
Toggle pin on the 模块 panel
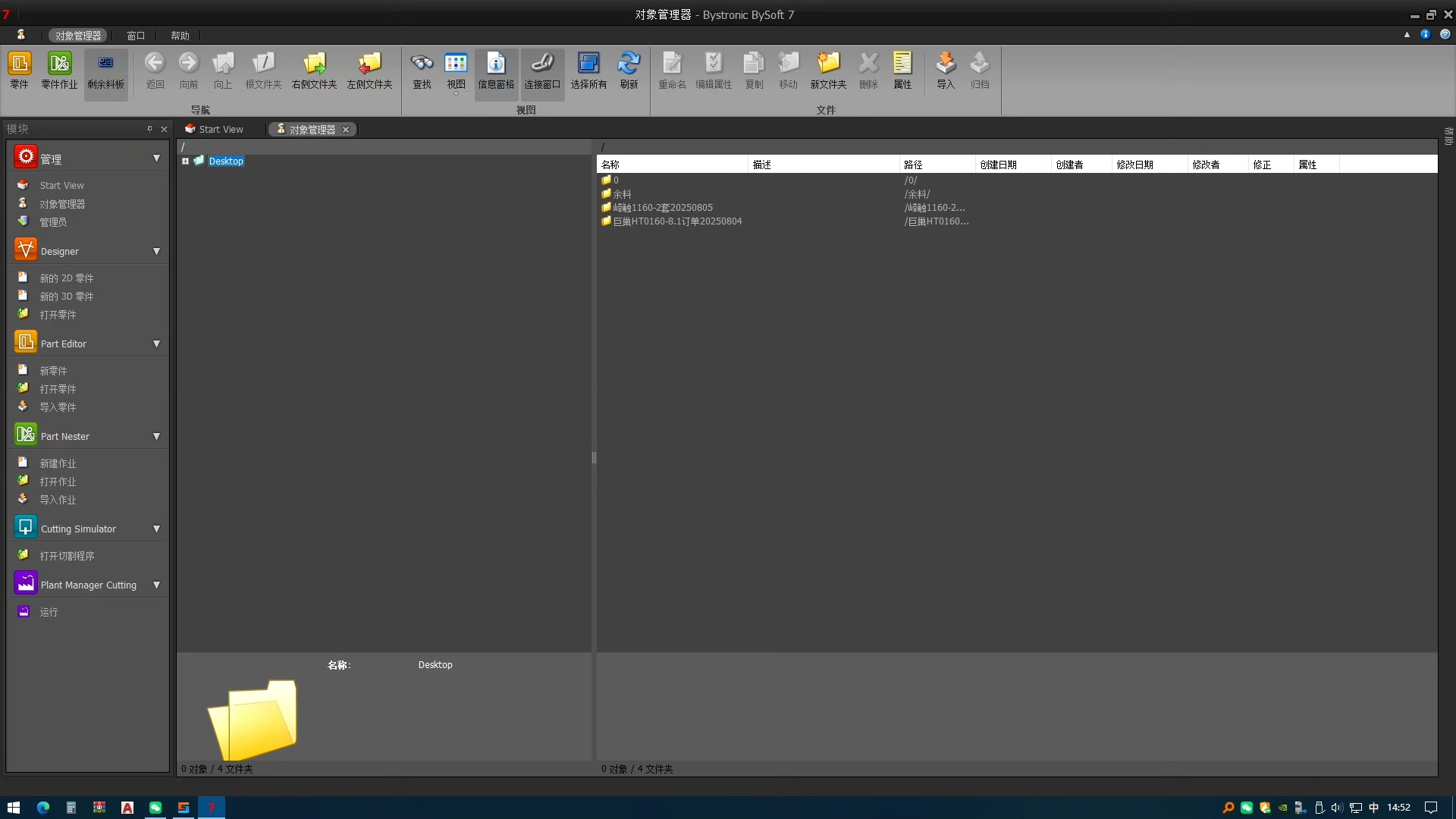[x=149, y=129]
